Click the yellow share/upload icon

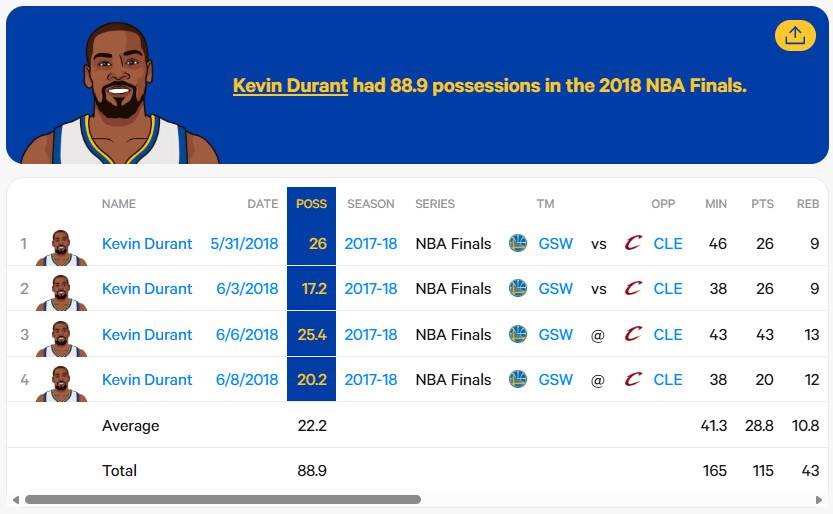795,36
